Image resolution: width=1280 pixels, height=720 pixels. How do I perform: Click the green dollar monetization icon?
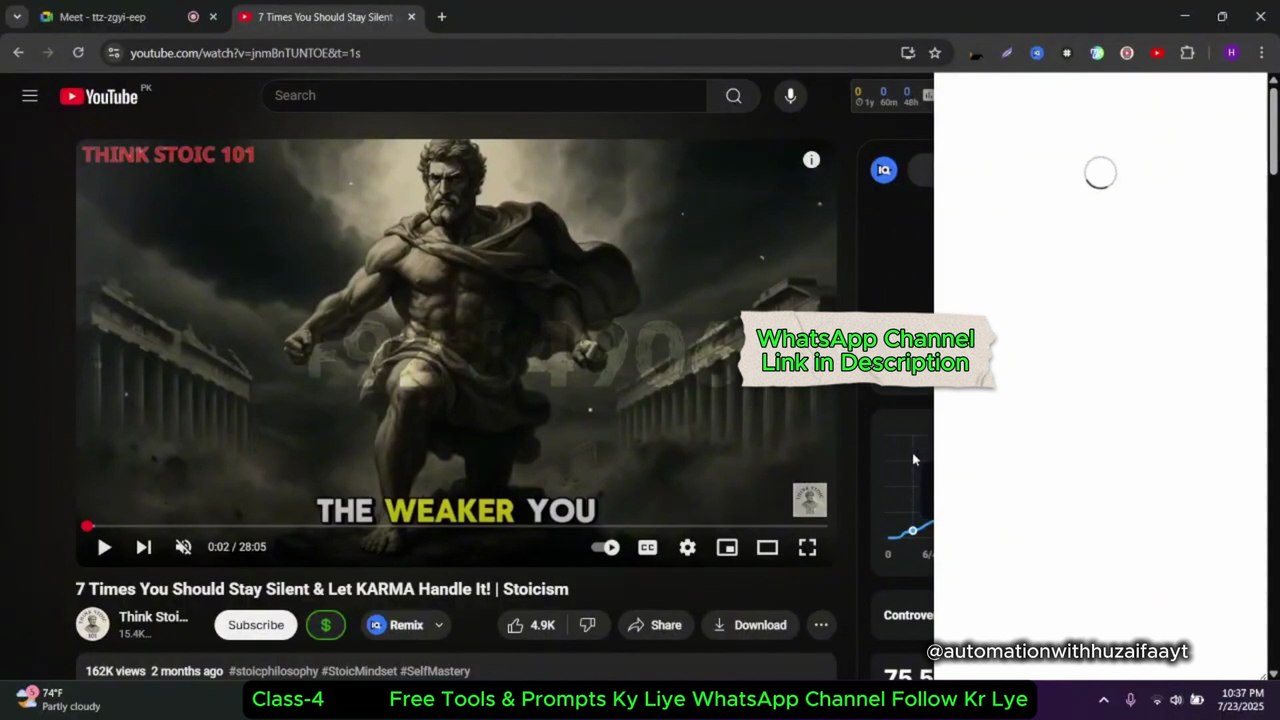tap(325, 625)
